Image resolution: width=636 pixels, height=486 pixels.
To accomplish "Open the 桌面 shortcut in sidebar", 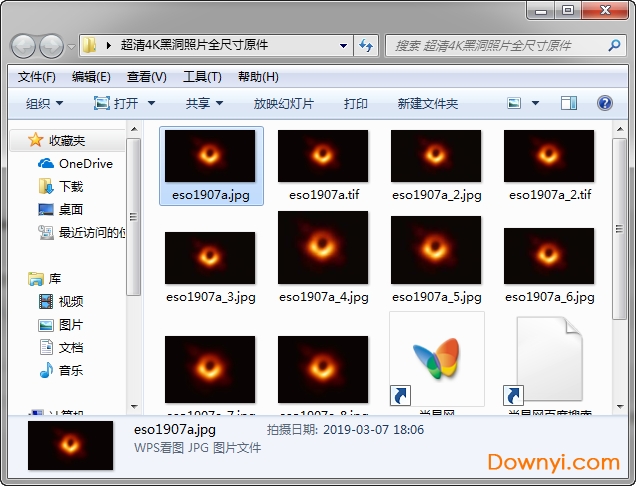I will (70, 209).
